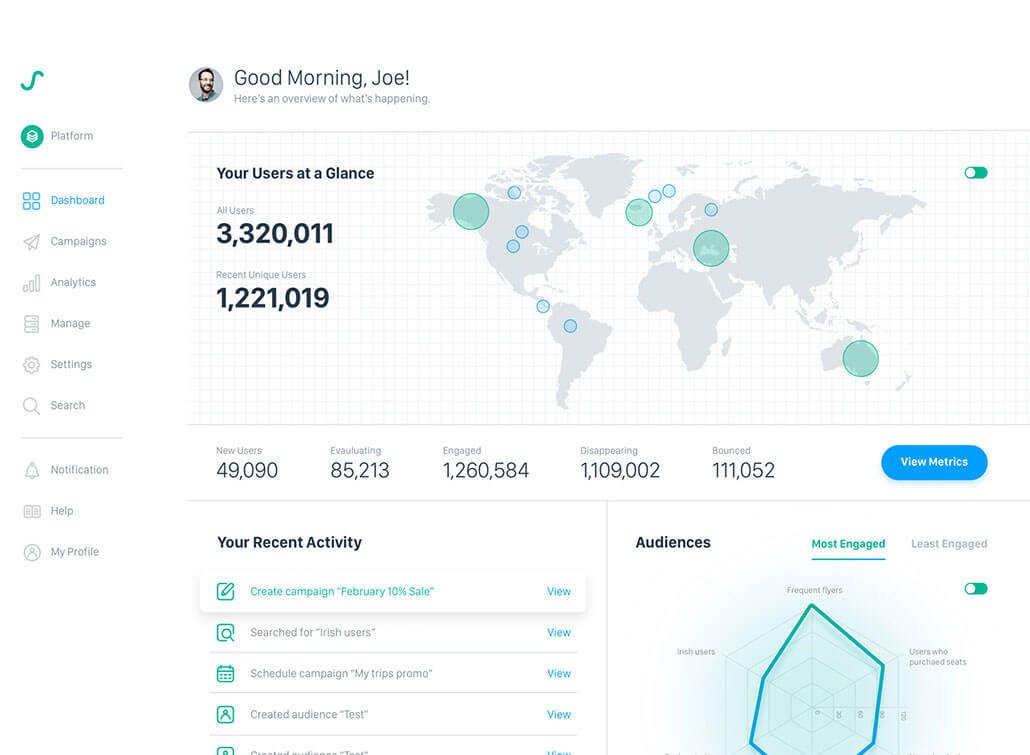1030x755 pixels.
Task: Open Settings from the sidebar
Action: [x=70, y=364]
